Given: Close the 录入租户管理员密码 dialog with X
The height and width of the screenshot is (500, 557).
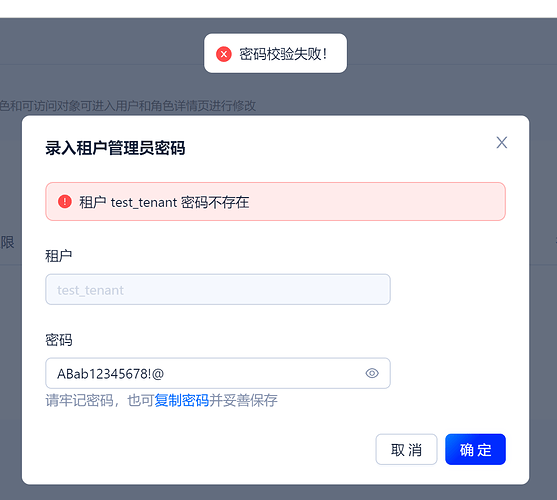Looking at the screenshot, I should (x=502, y=143).
